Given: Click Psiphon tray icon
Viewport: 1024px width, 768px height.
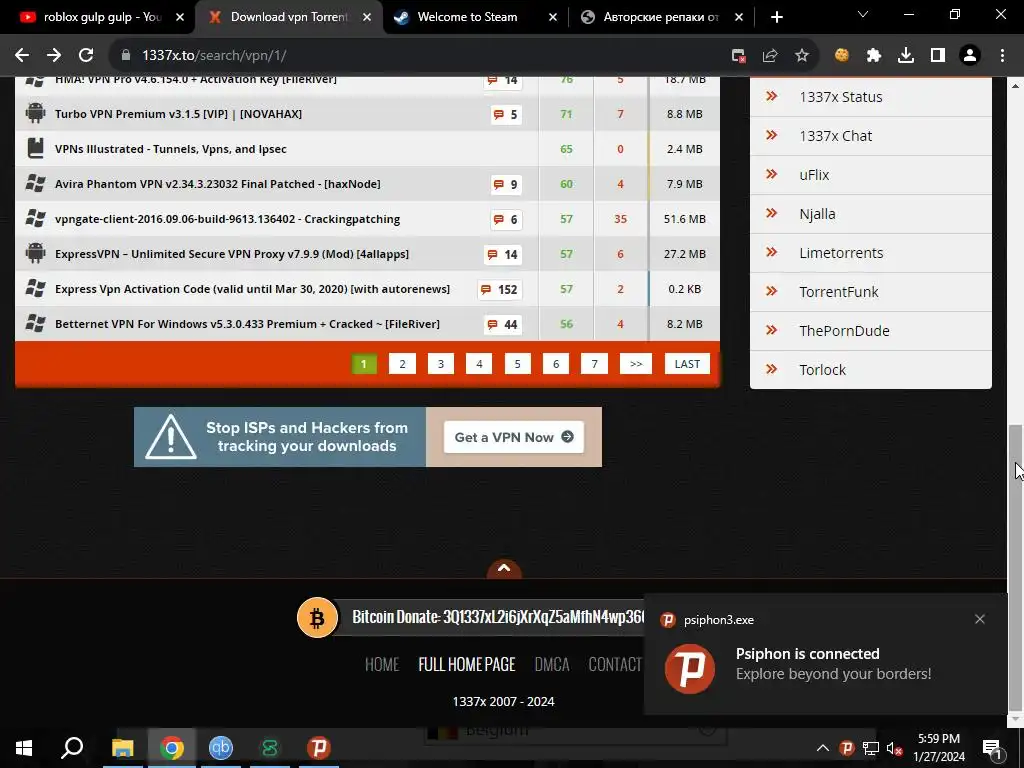Looking at the screenshot, I should click(846, 748).
